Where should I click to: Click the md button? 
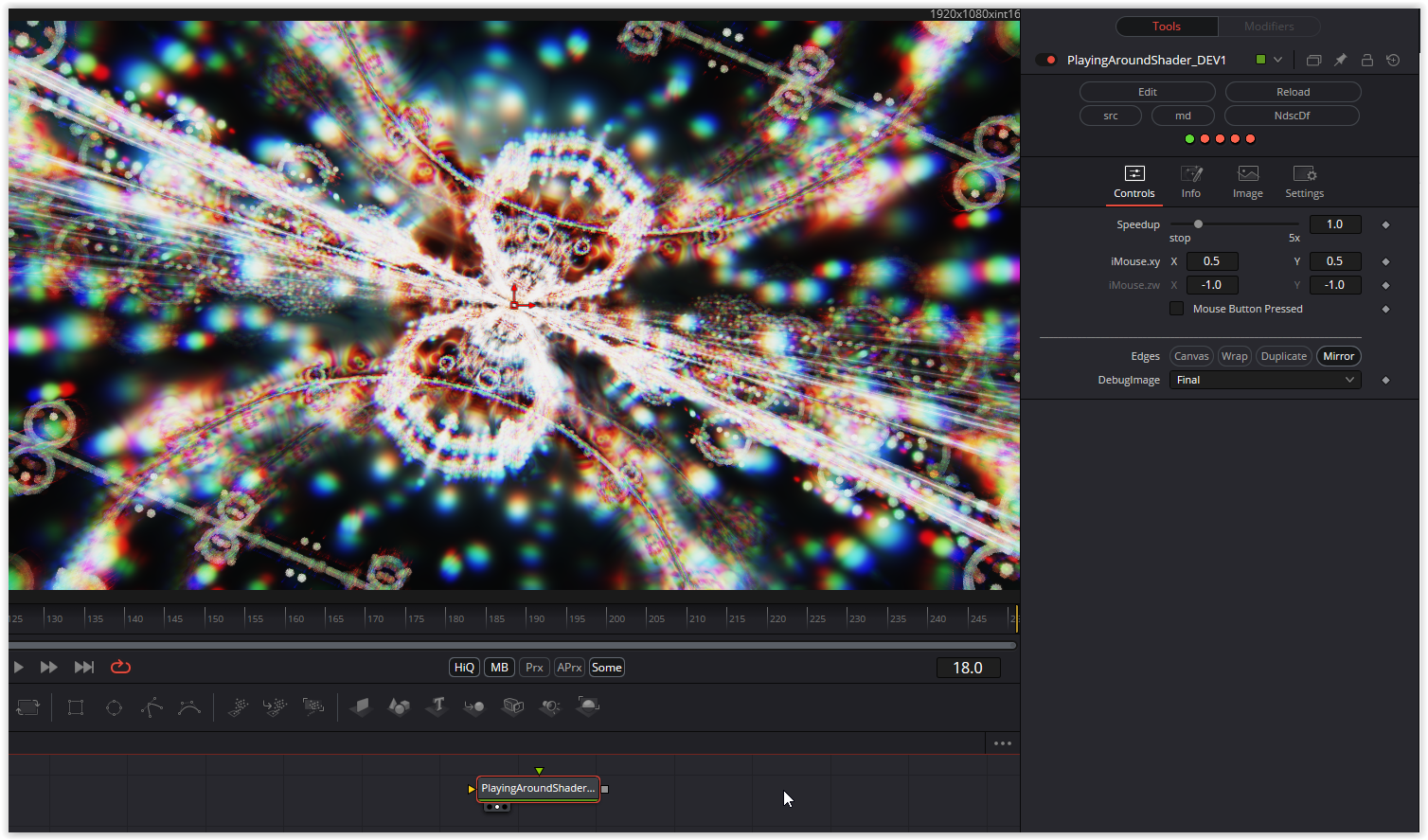(x=1183, y=116)
